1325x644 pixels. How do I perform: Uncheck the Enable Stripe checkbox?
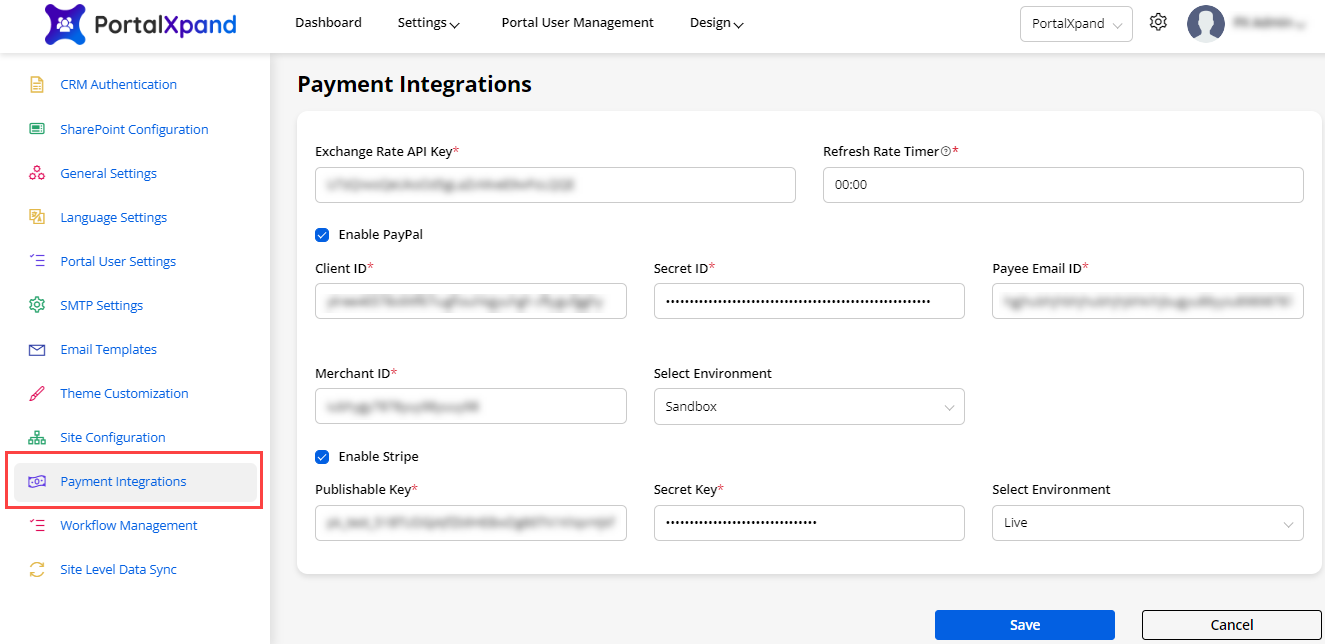point(322,457)
